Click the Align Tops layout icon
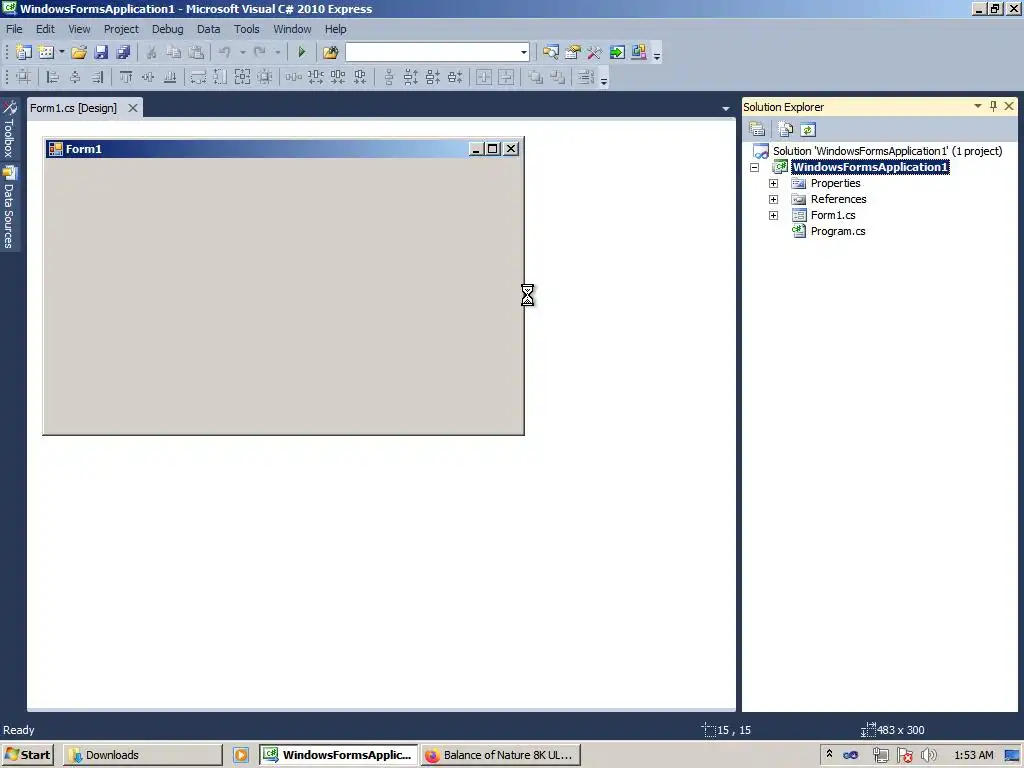1024x768 pixels. (x=126, y=77)
